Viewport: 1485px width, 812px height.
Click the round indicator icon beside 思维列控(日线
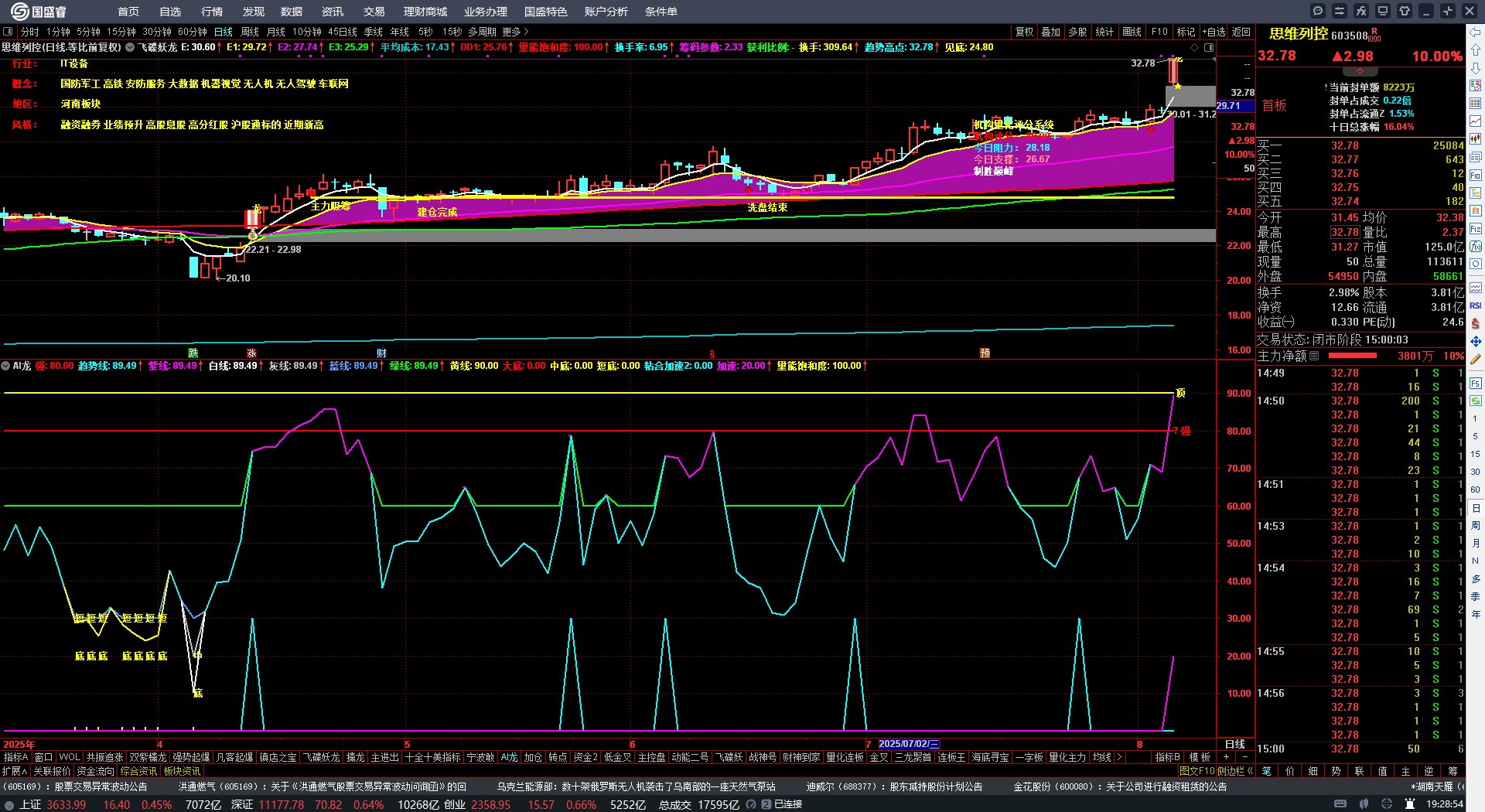[x=130, y=47]
